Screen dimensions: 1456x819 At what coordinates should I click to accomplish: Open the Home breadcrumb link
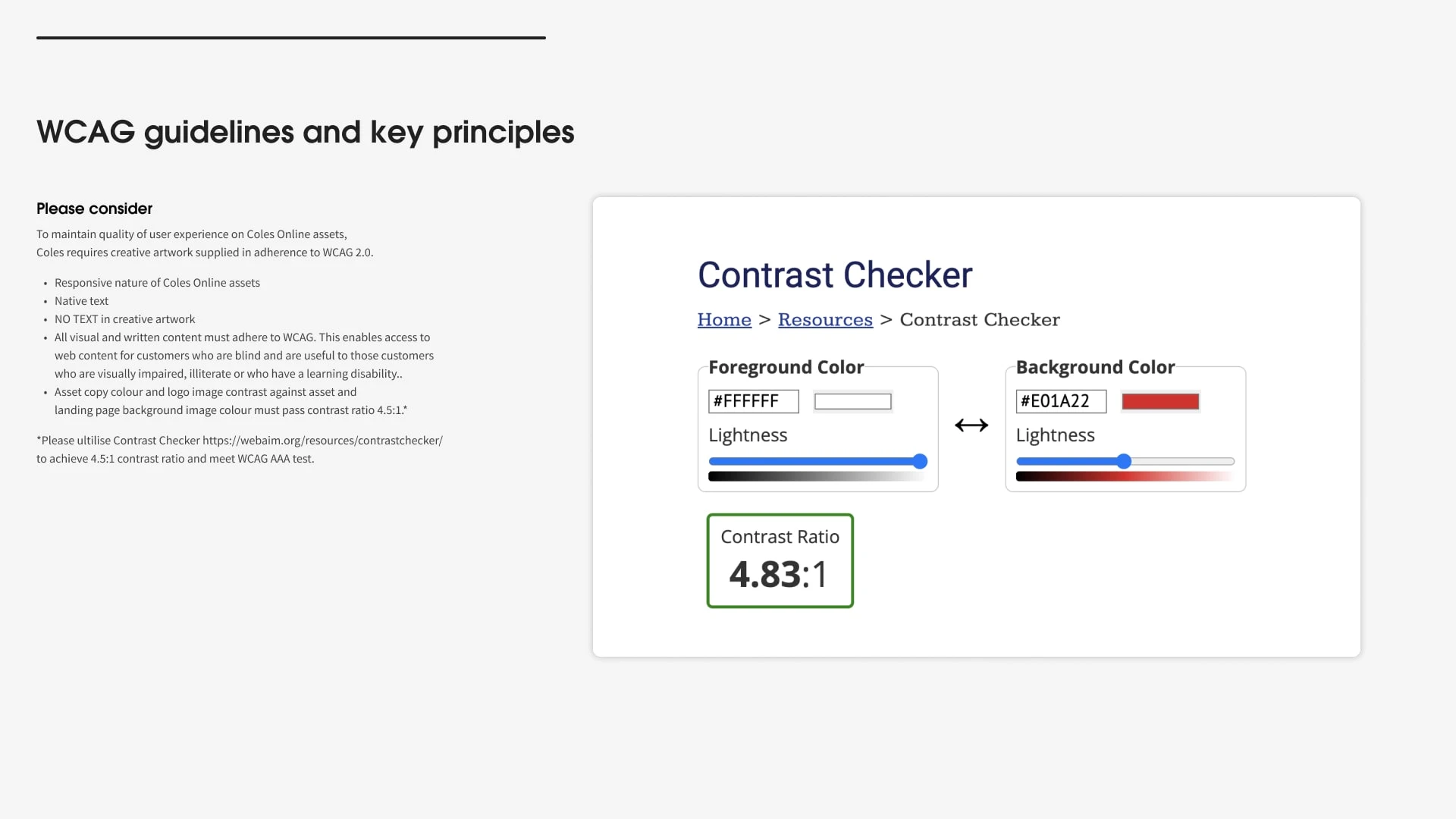click(x=724, y=320)
